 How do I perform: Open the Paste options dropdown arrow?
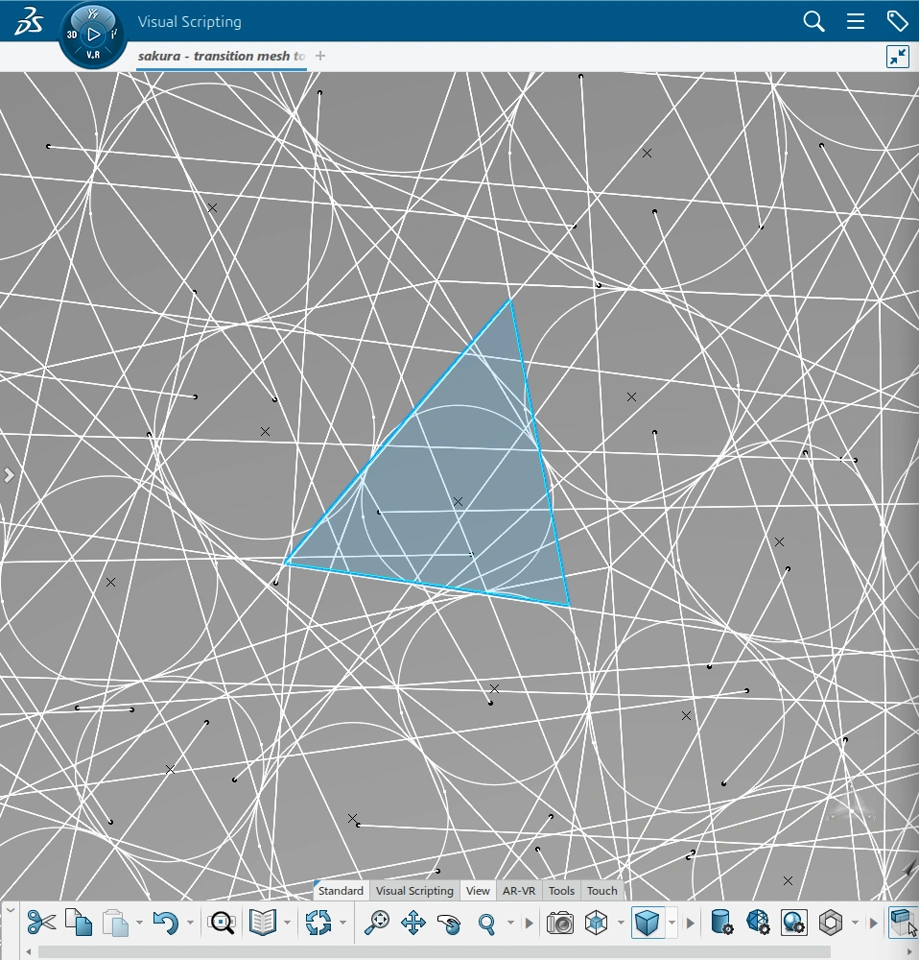point(140,923)
